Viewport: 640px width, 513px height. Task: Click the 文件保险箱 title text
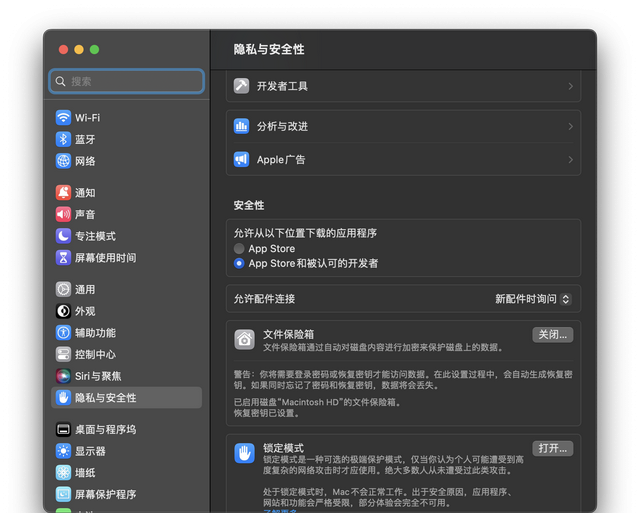288,334
